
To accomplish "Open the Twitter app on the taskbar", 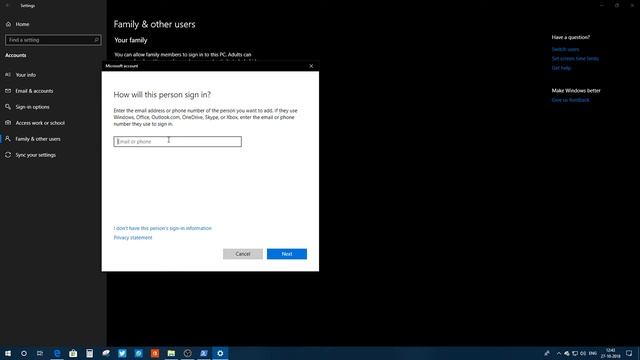I will tap(122, 353).
